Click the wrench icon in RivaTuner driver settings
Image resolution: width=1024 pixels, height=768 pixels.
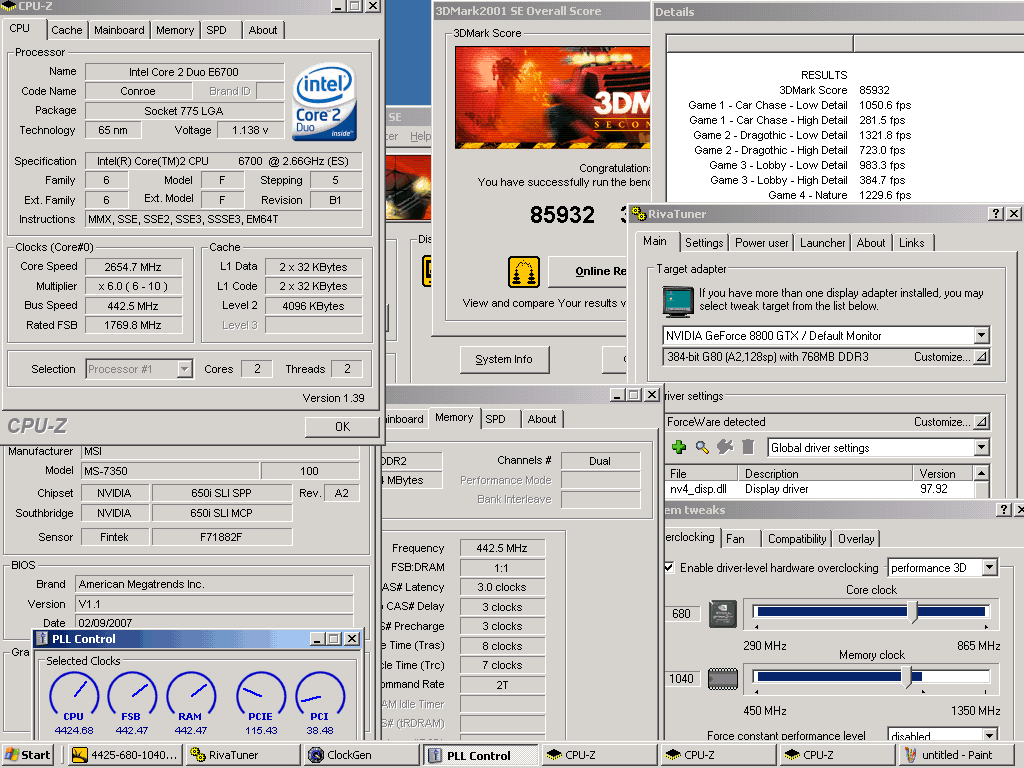coord(725,447)
